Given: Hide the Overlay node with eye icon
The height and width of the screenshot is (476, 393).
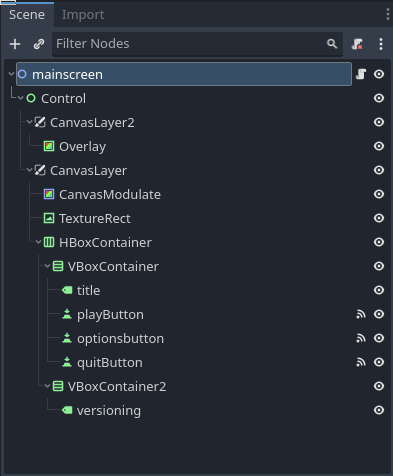Looking at the screenshot, I should (x=379, y=146).
